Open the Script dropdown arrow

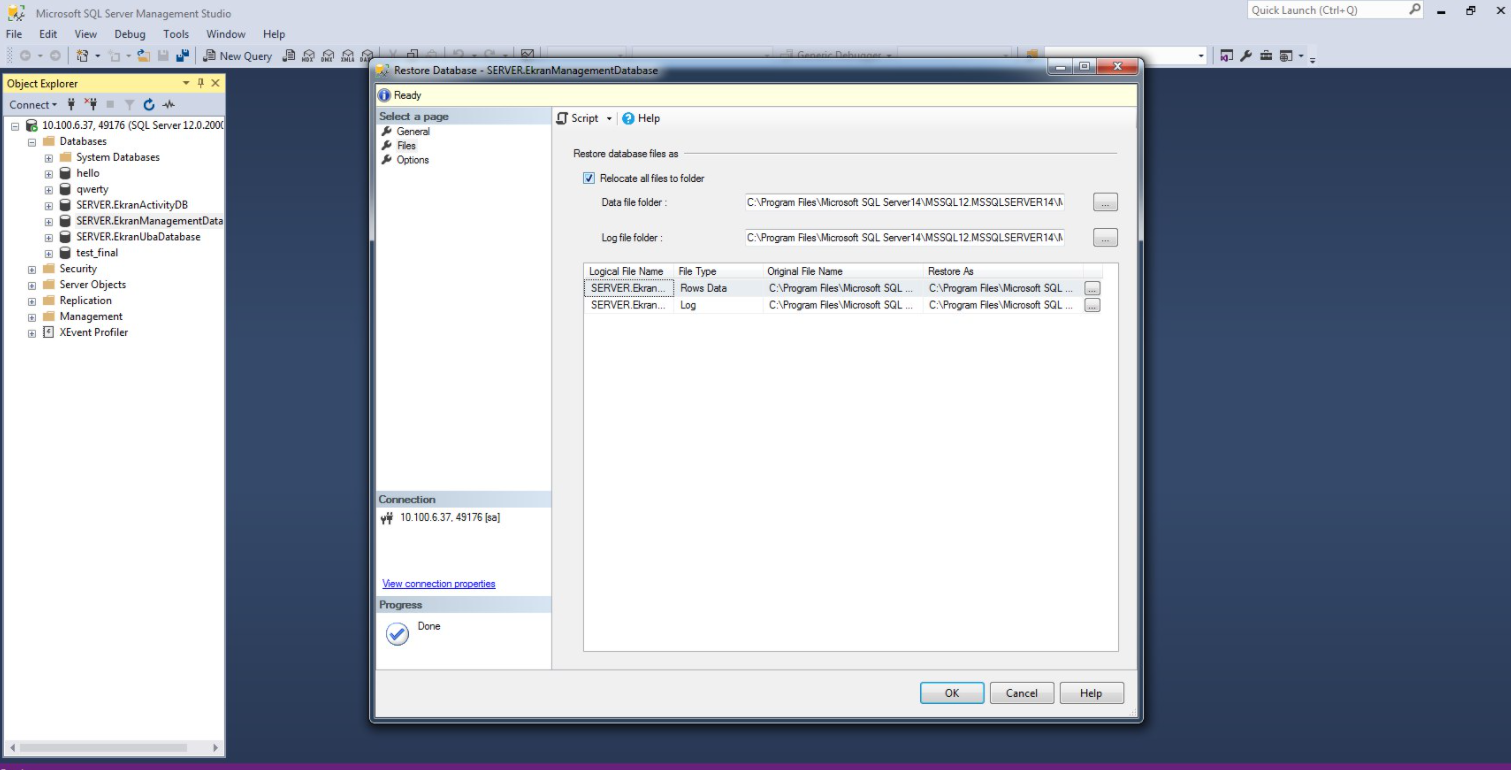pyautogui.click(x=609, y=119)
